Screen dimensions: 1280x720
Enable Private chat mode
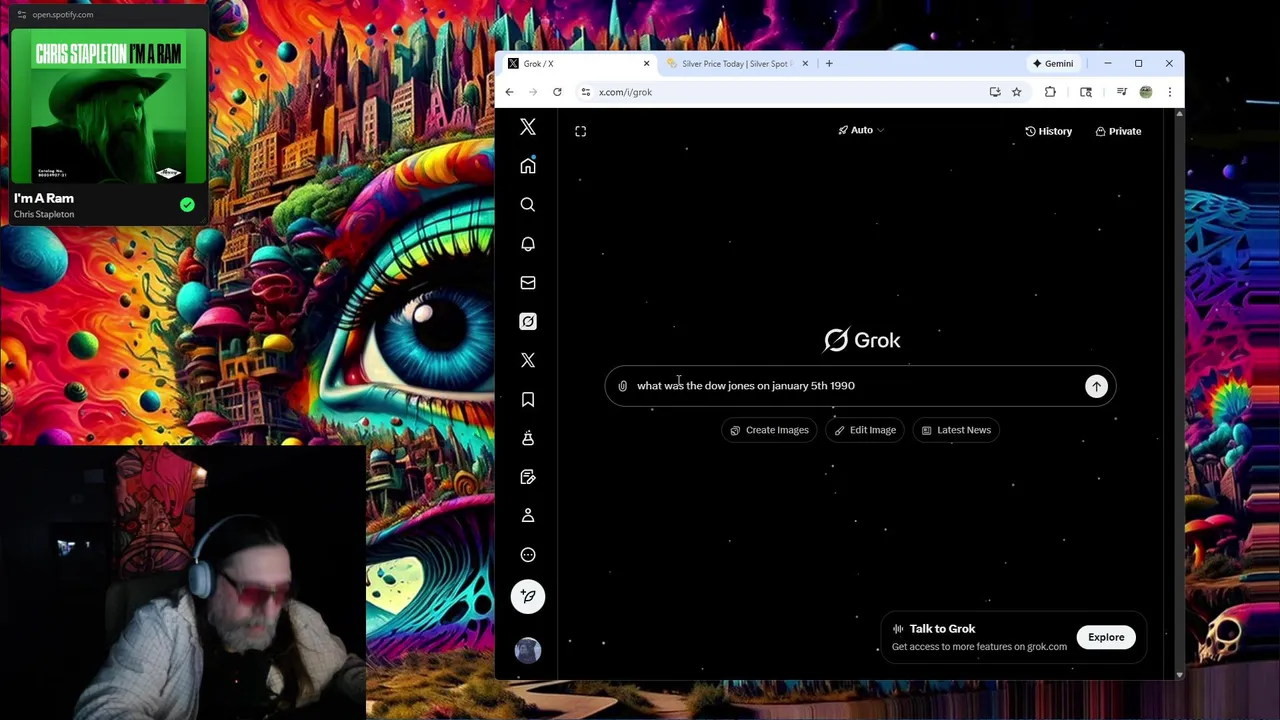click(1118, 131)
